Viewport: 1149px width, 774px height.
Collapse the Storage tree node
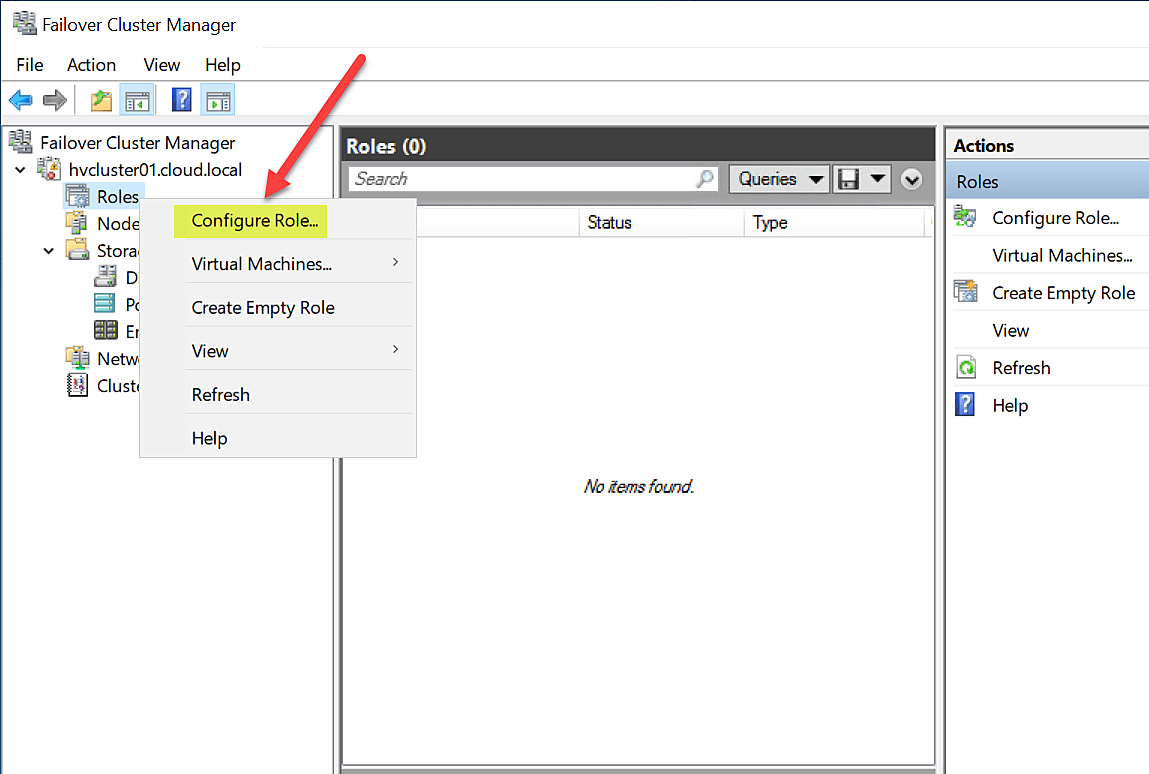(48, 251)
